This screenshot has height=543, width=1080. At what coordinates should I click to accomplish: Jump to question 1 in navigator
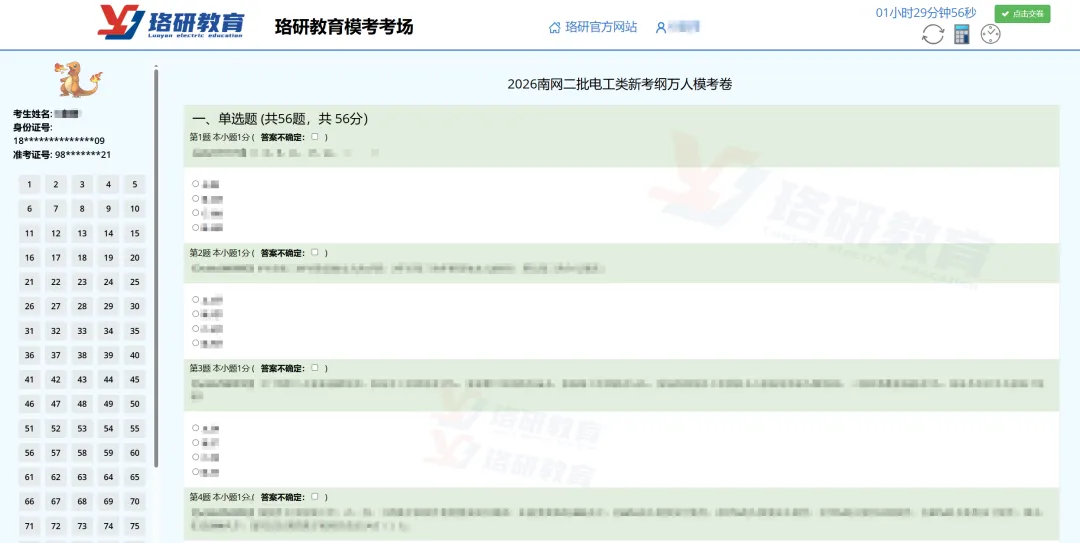[30, 185]
